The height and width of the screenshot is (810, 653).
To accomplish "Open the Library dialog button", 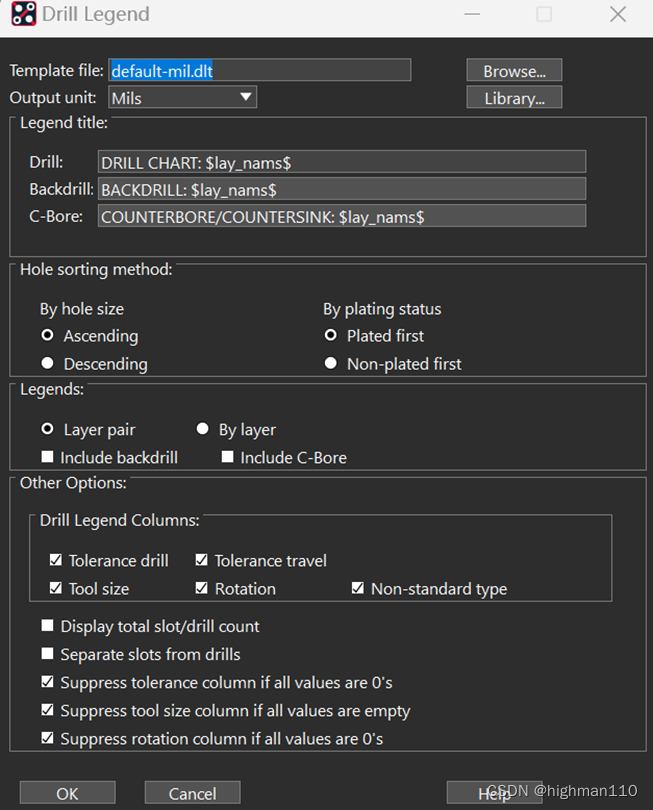I will (x=514, y=98).
